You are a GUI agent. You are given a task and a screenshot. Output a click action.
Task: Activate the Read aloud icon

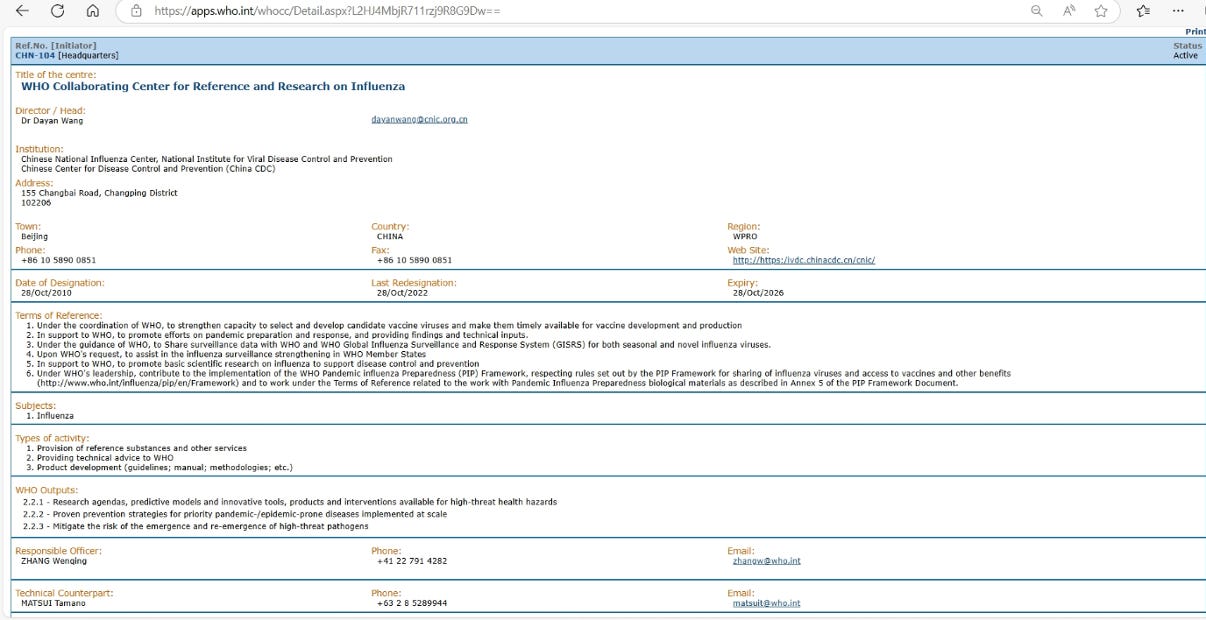(x=1068, y=11)
